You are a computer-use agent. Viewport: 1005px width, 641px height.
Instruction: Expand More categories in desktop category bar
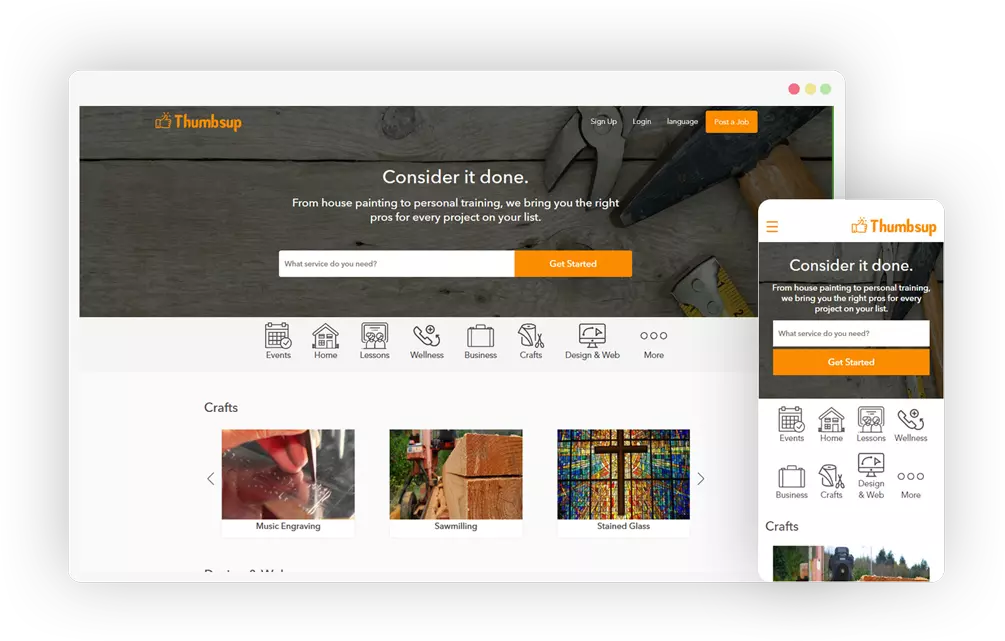[x=653, y=337]
